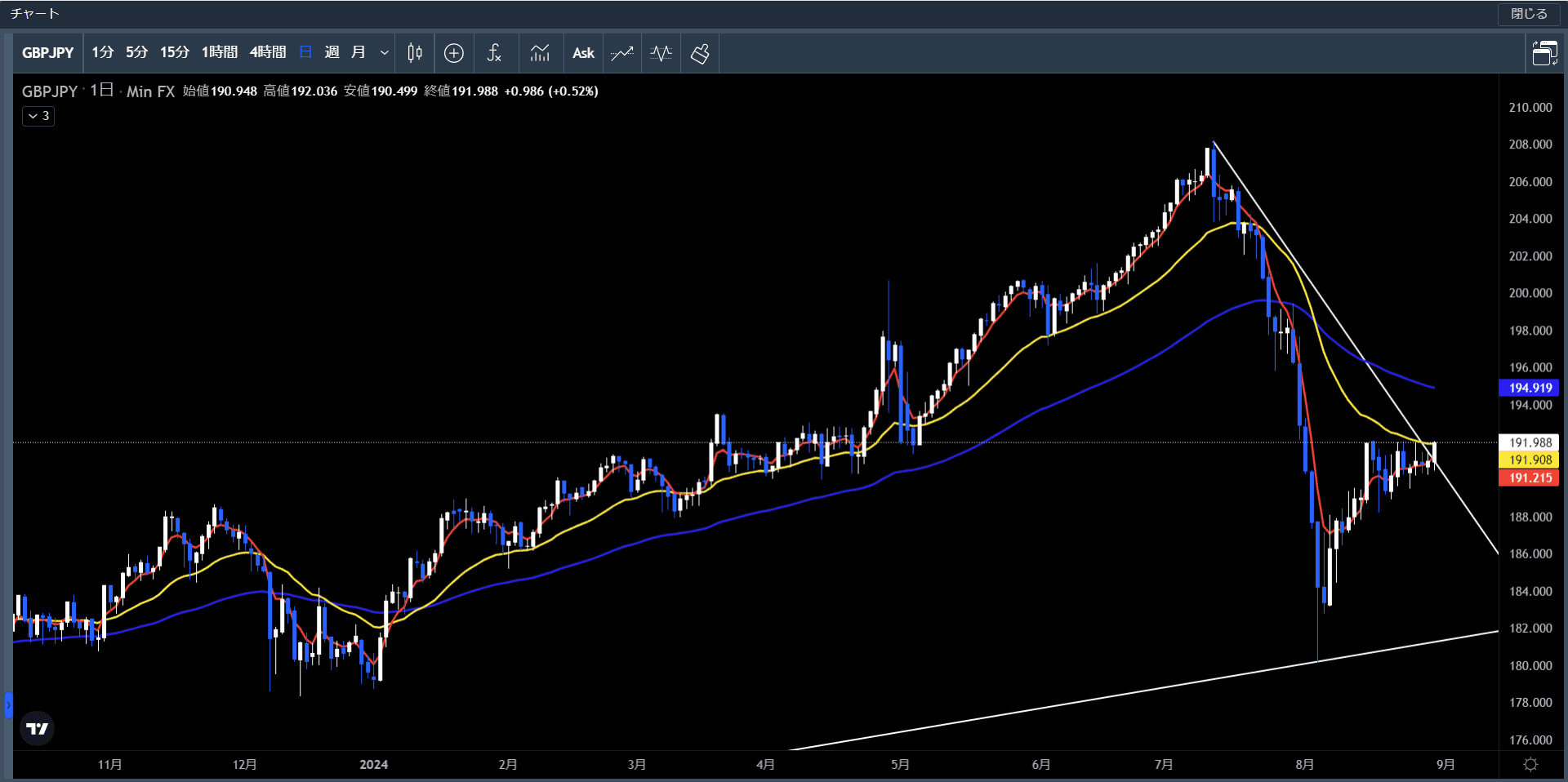Click the チャート window title
This screenshot has width=1568, height=782.
point(35,14)
